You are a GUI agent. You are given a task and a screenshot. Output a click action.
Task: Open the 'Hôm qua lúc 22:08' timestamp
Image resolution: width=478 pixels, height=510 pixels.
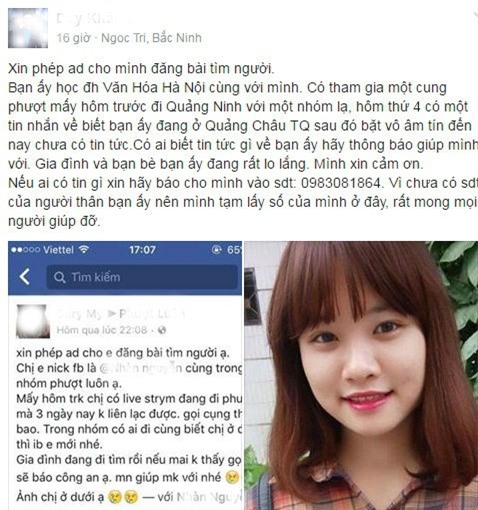pyautogui.click(x=102, y=330)
